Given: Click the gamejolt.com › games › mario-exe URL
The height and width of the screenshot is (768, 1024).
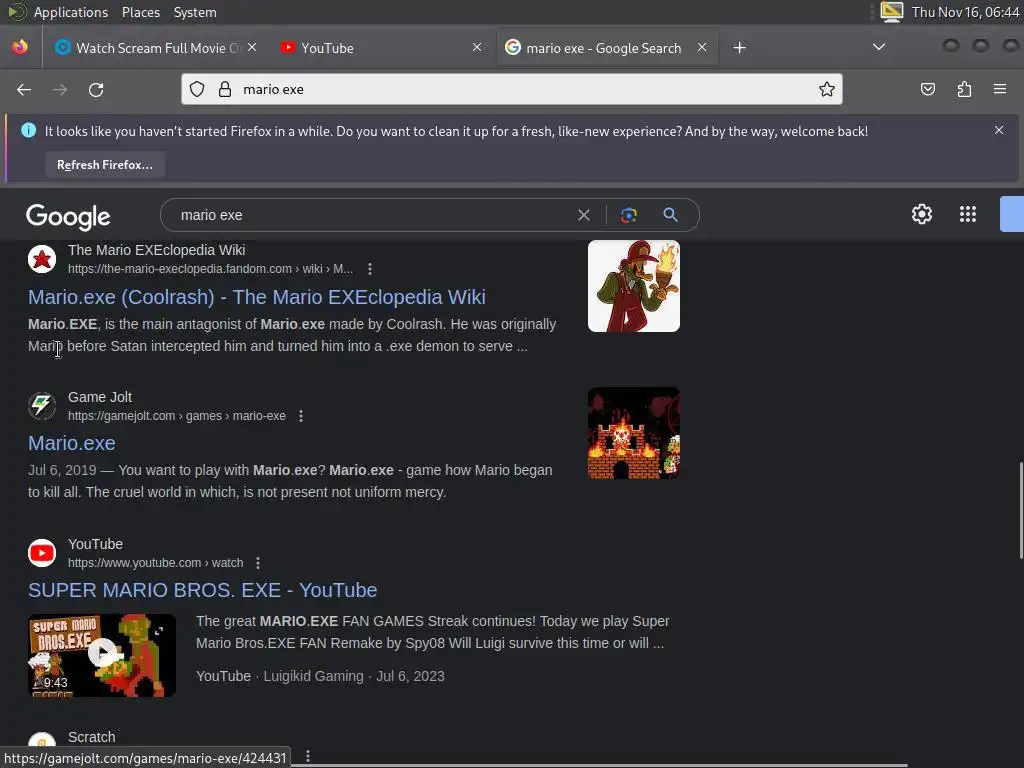Looking at the screenshot, I should [x=177, y=415].
